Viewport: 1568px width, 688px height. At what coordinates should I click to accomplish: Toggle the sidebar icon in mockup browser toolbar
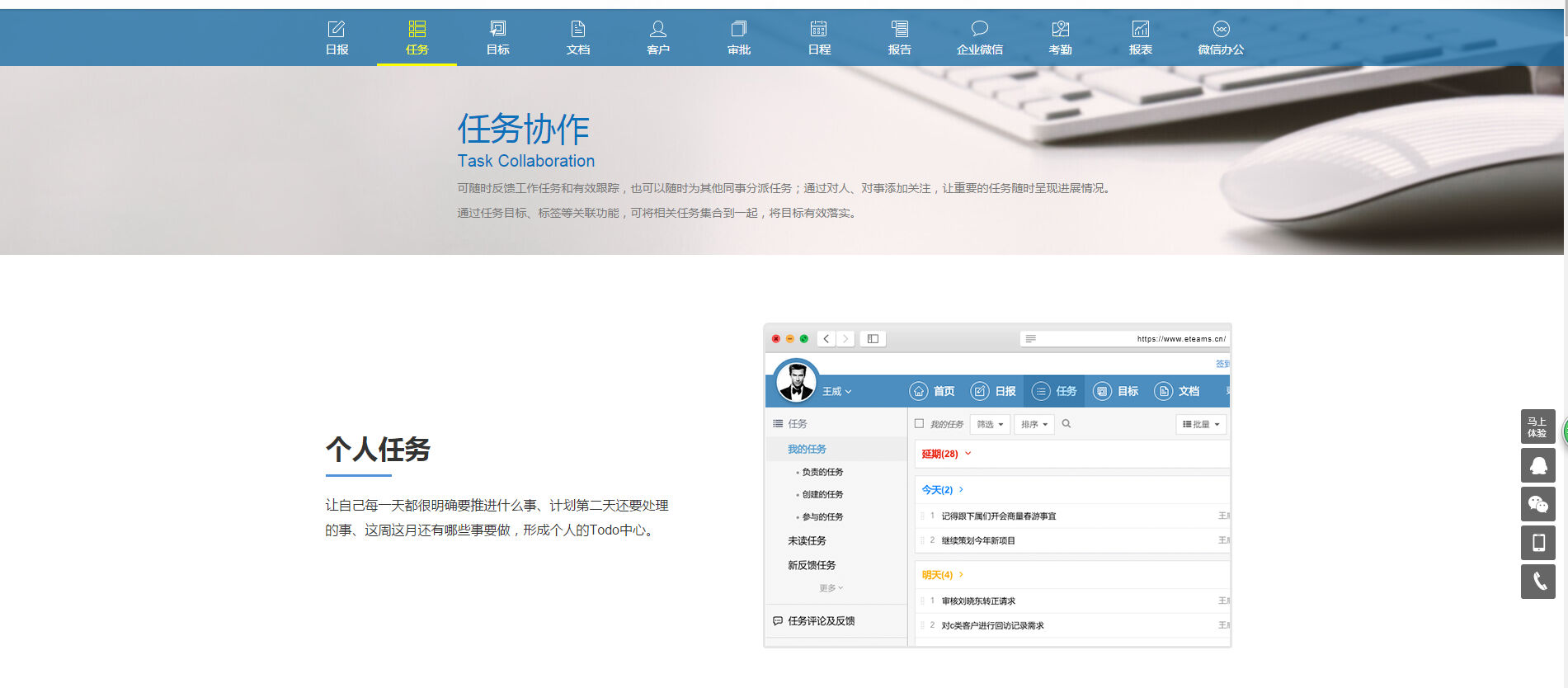click(873, 339)
